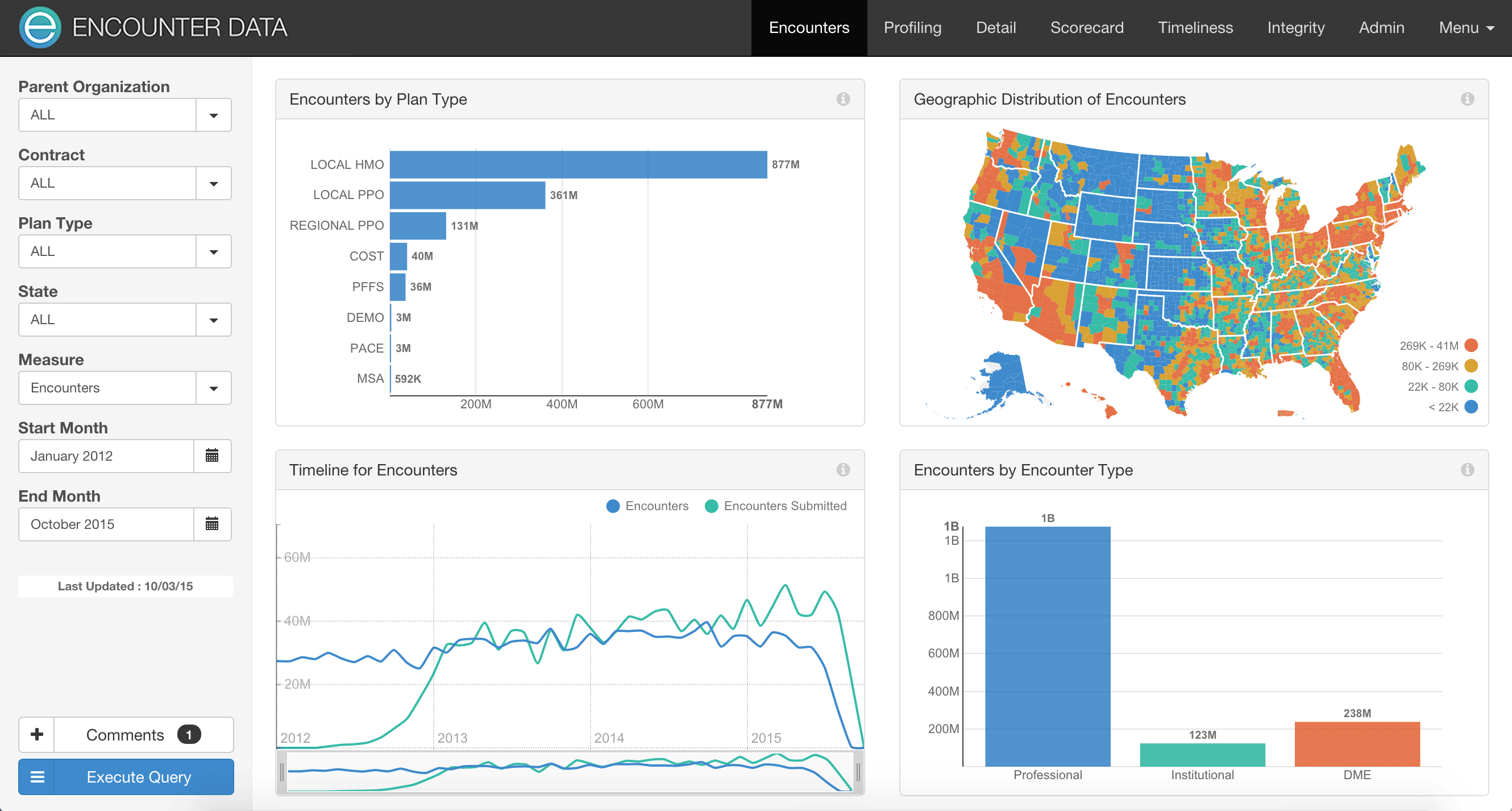This screenshot has height=811, width=1512.
Task: Switch to the Admin tab
Action: pyautogui.click(x=1381, y=28)
